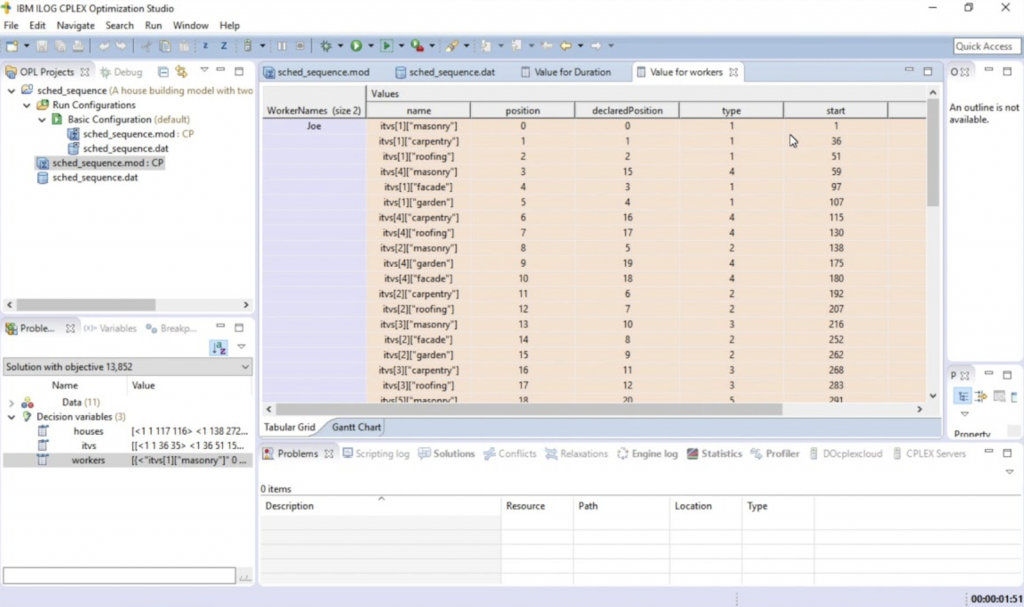Expand the Data (11) node

[11, 402]
